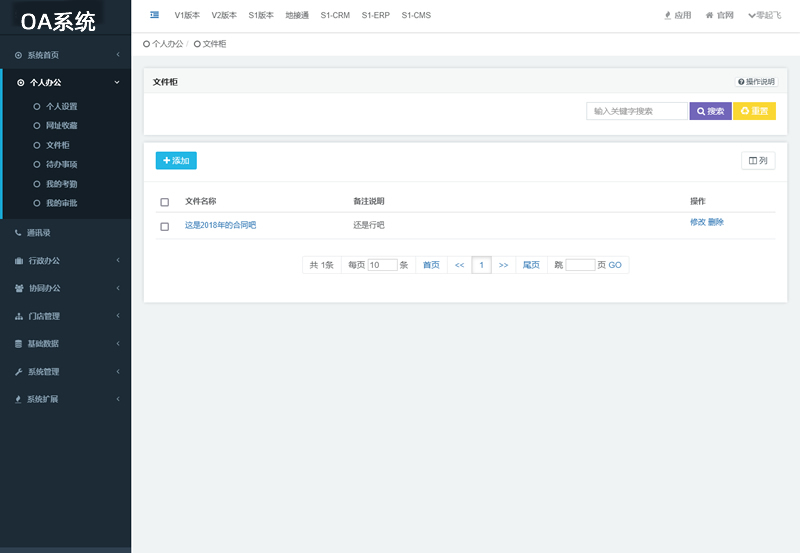Viewport: 800px width, 553px height.
Task: Click the wrench icon beside 系统管理
Action: (18, 372)
